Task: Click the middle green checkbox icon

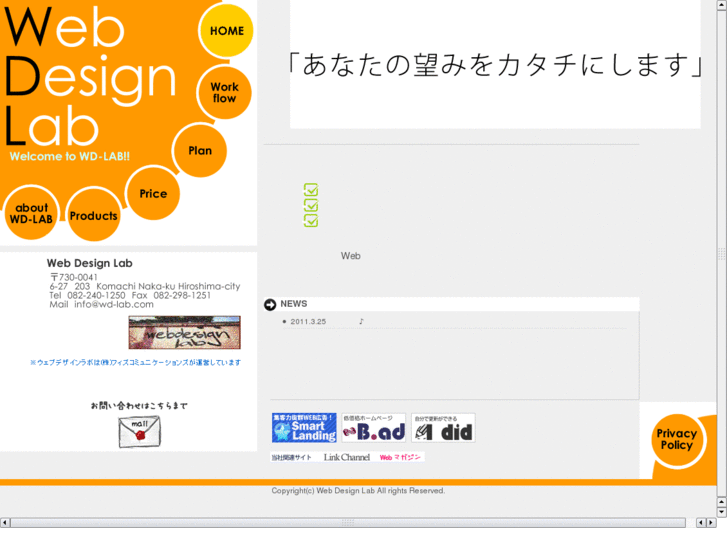Action: (x=311, y=205)
